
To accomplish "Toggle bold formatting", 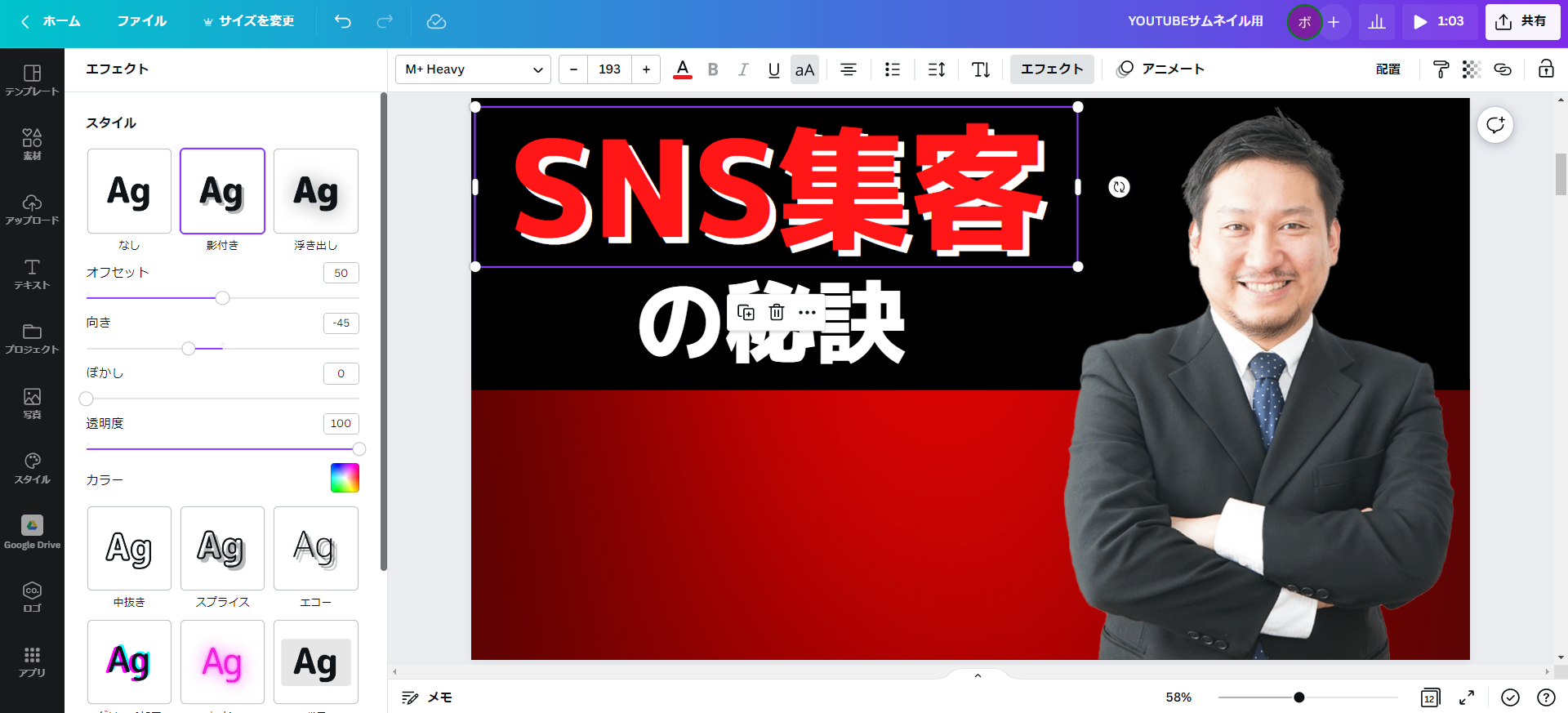I will 713,69.
